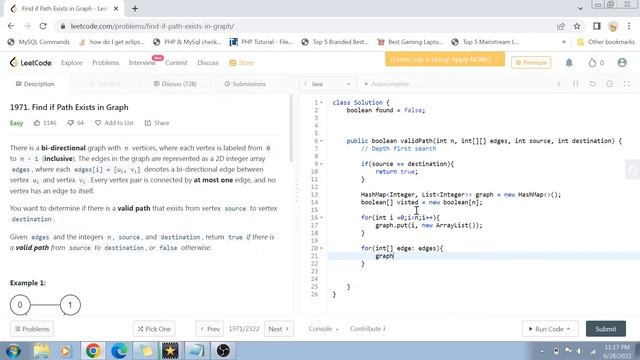The image size is (640, 360).
Task: Toggle Autocomplete option
Action: point(386,84)
